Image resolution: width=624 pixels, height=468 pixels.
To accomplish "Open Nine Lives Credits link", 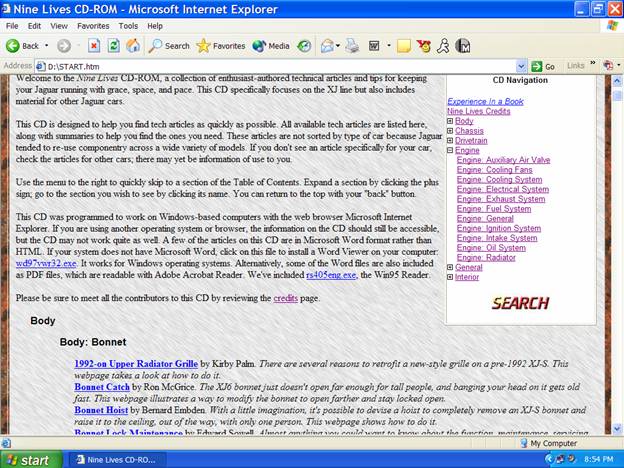I will 479,111.
